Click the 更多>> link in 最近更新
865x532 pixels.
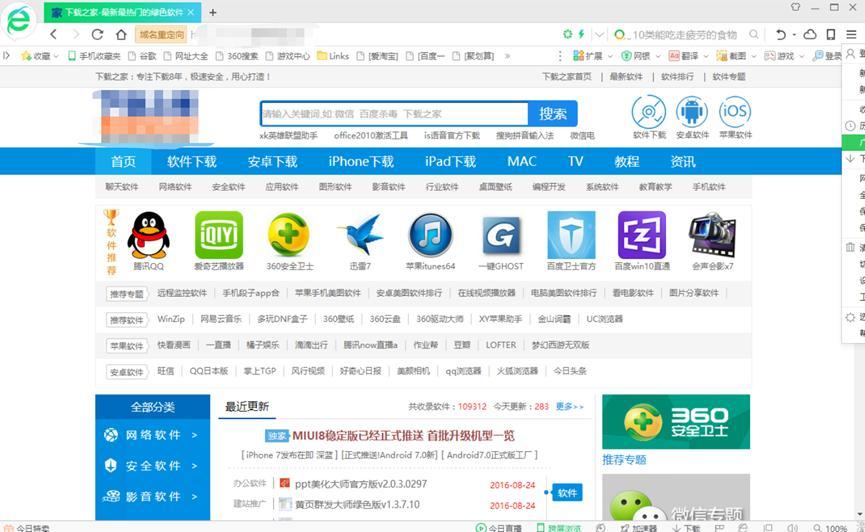[x=569, y=406]
